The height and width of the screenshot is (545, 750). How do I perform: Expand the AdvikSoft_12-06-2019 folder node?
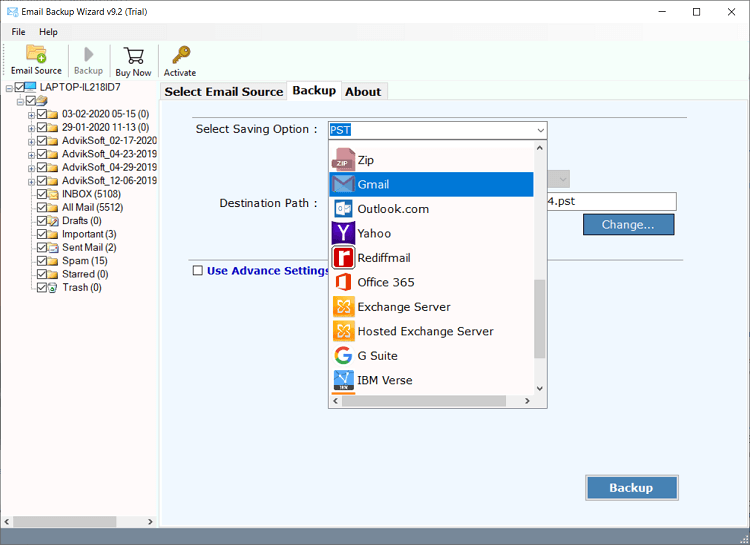click(x=31, y=182)
